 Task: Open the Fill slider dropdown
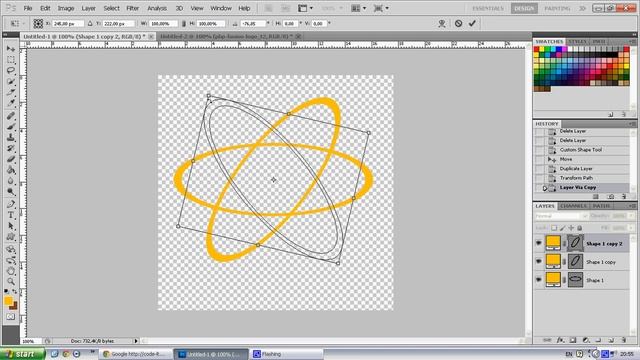tap(631, 228)
